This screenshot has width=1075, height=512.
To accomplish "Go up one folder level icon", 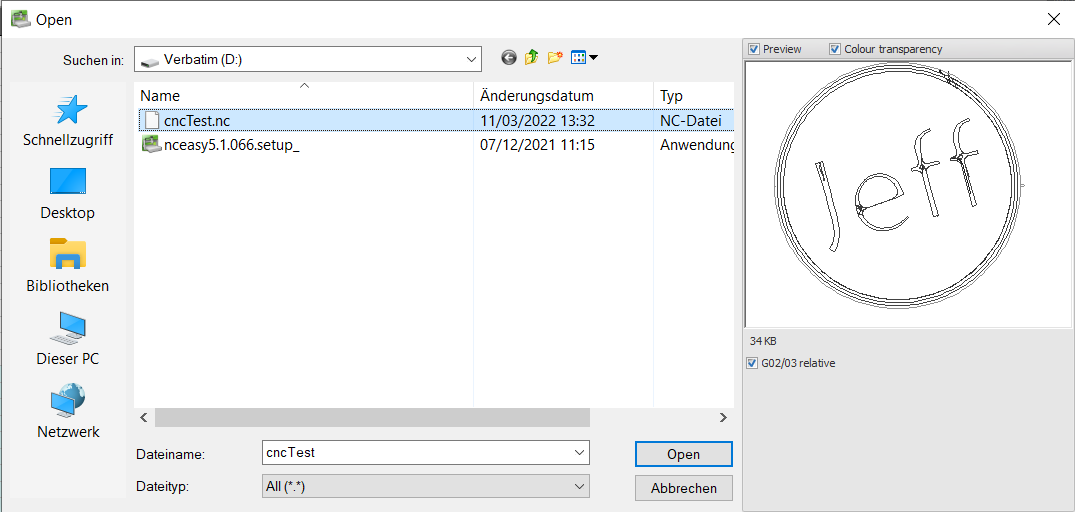I will [531, 58].
